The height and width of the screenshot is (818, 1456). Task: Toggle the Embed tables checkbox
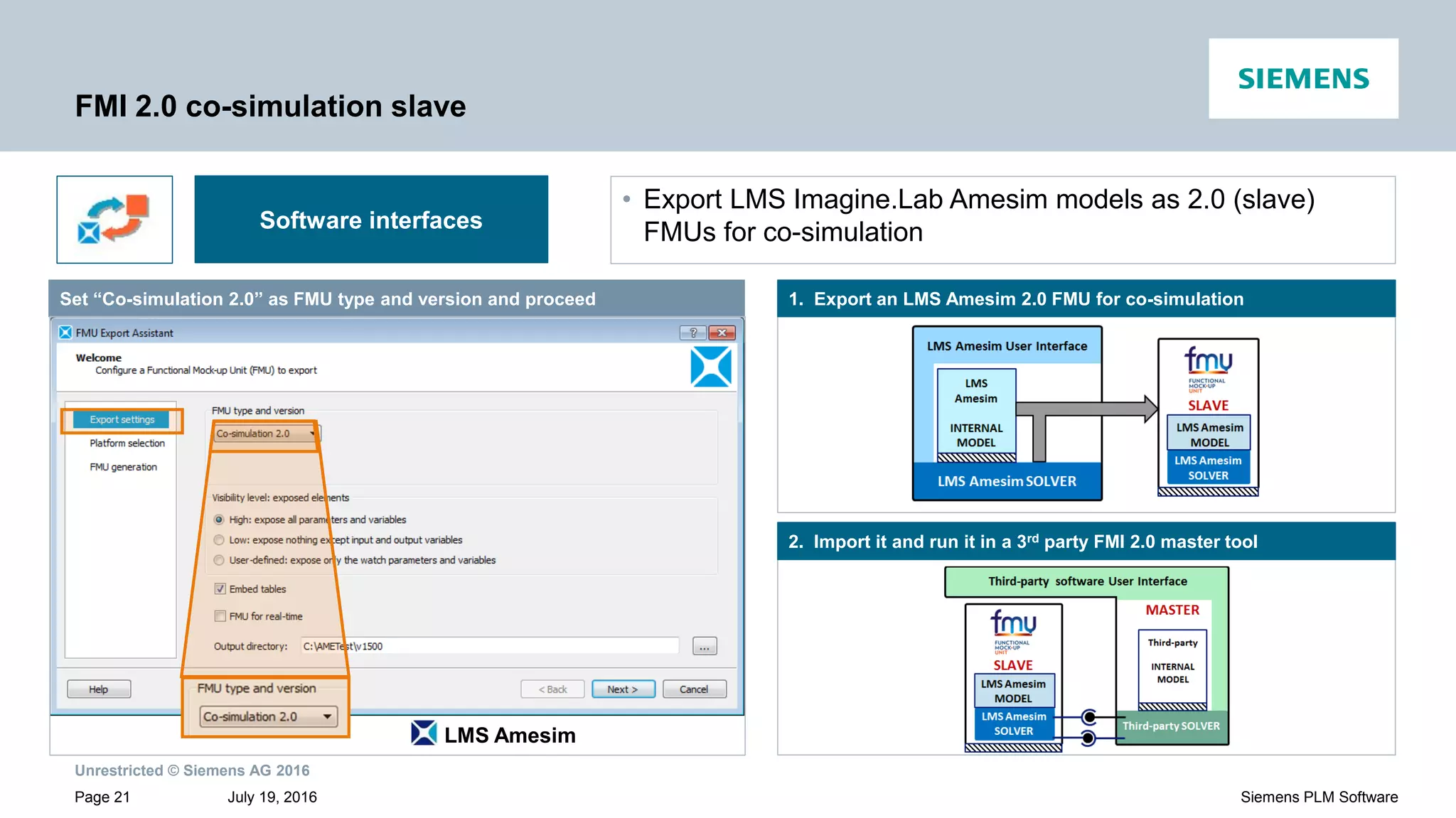(x=220, y=588)
